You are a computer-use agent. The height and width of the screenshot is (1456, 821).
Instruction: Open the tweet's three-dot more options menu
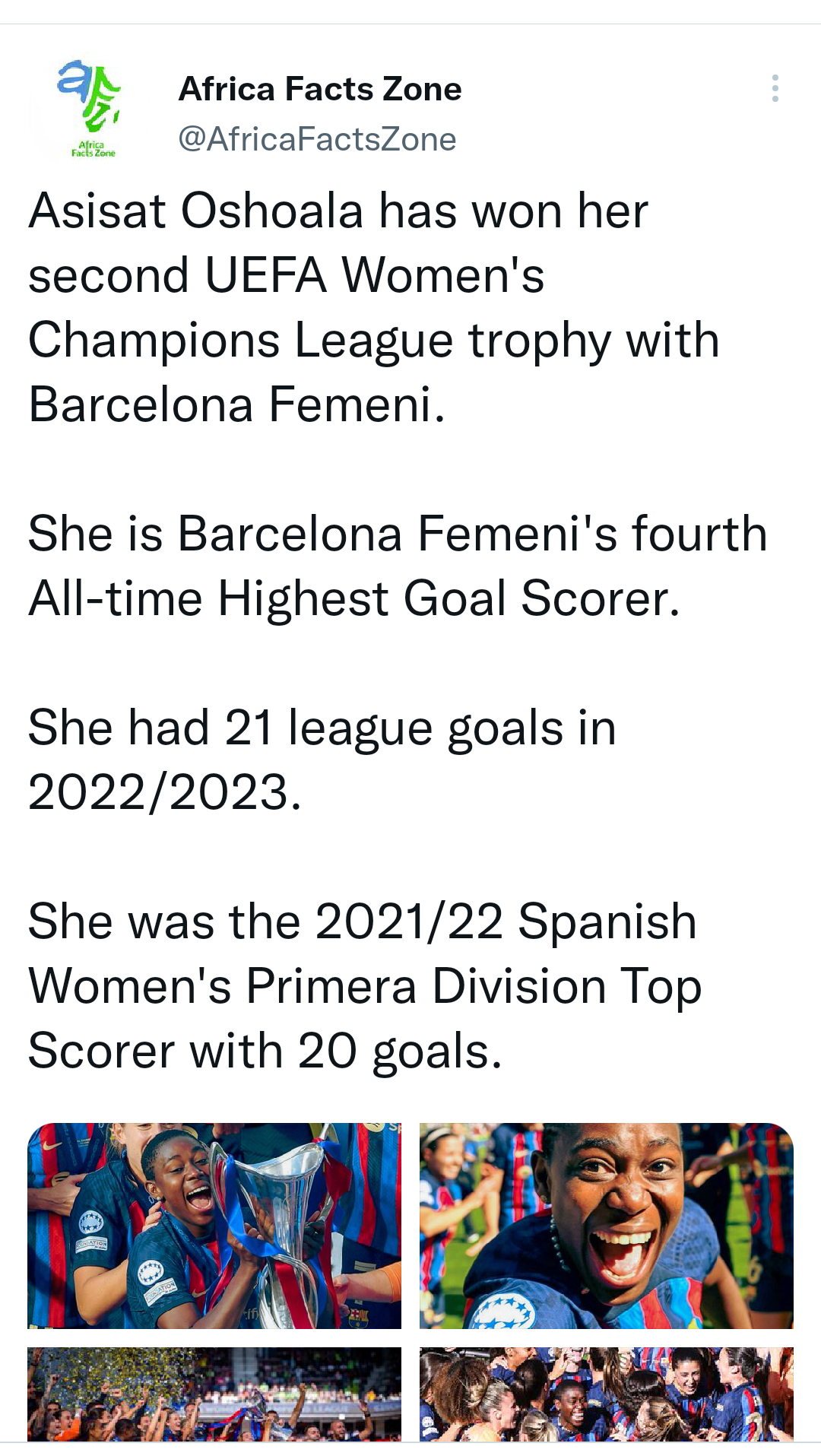[x=775, y=88]
